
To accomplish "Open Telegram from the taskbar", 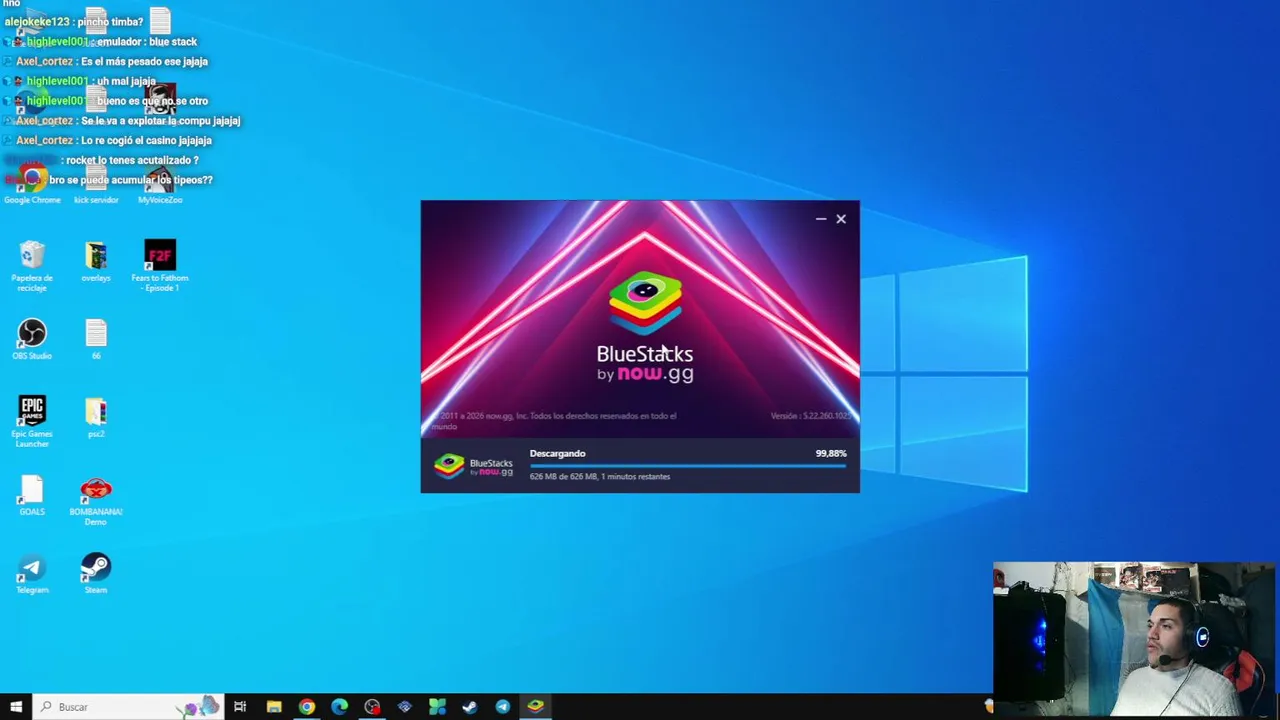I will [502, 707].
